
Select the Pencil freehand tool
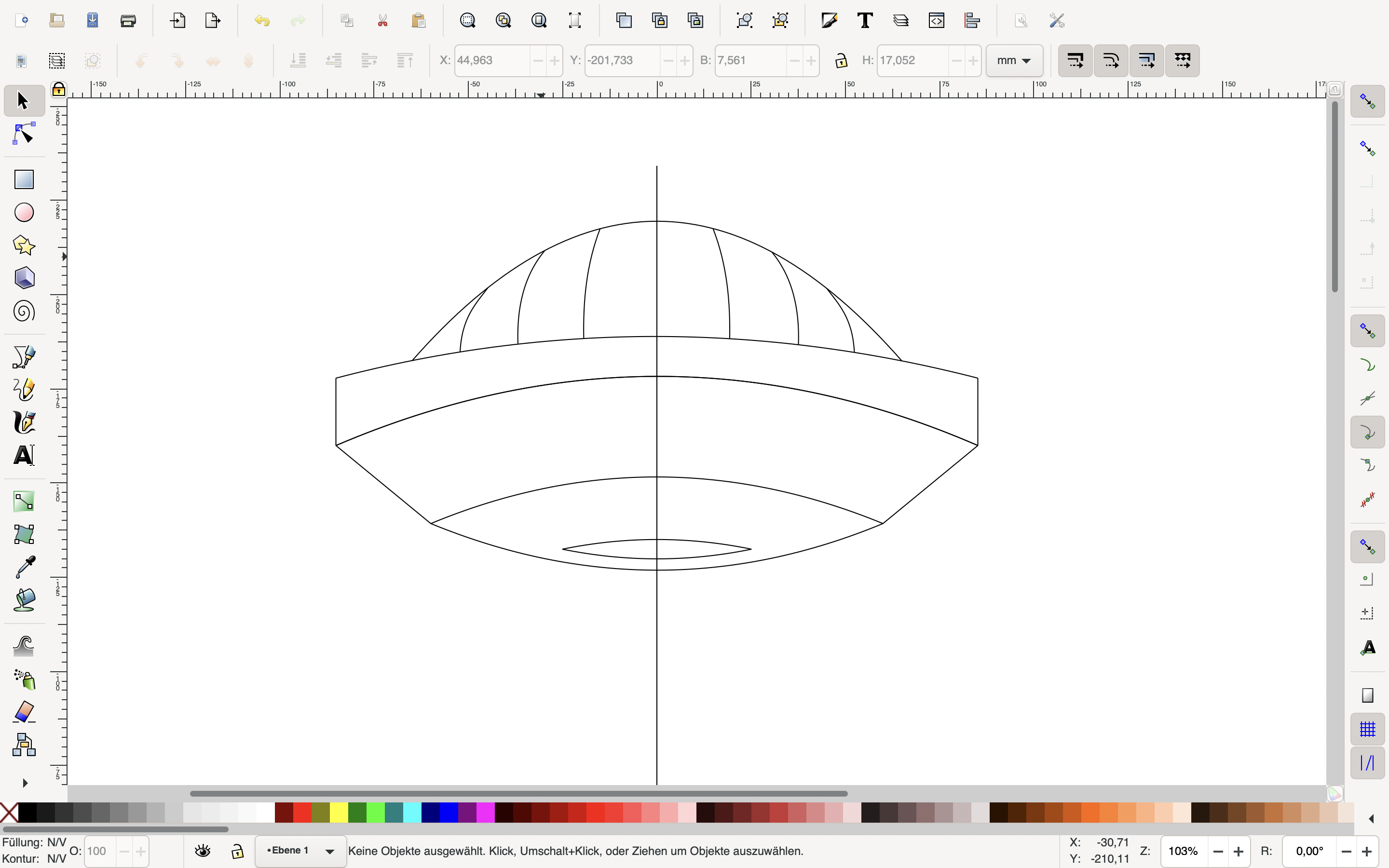24,390
